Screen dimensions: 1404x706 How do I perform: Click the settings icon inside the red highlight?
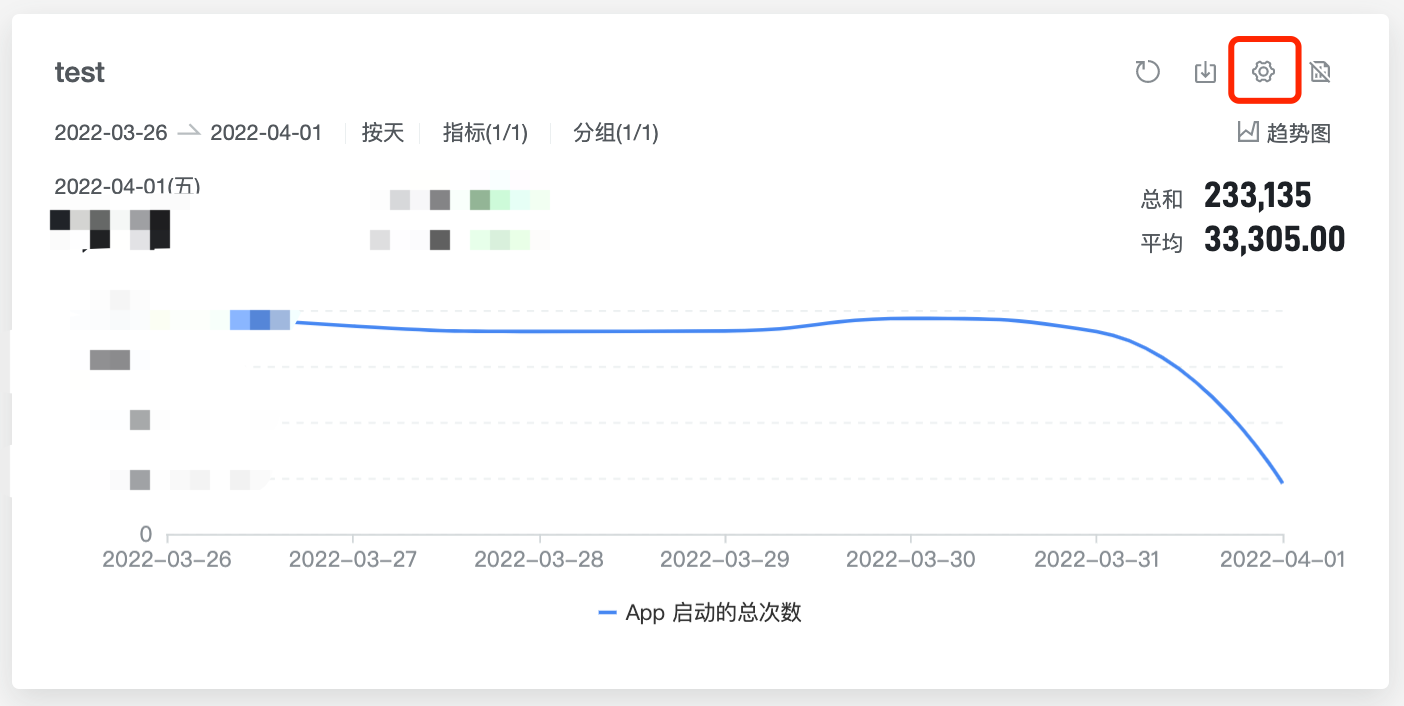click(1263, 72)
